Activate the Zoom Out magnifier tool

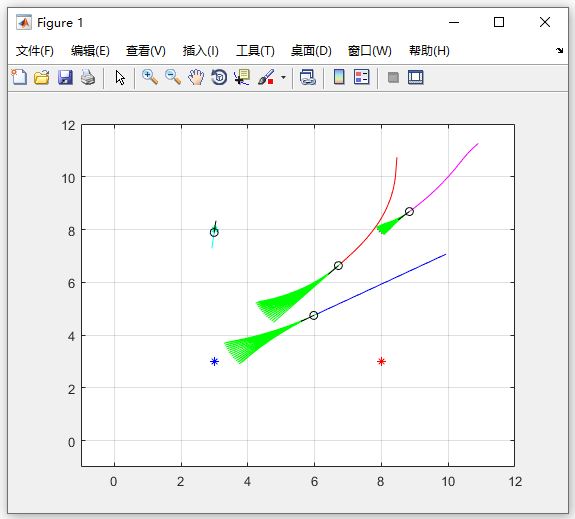[x=173, y=77]
